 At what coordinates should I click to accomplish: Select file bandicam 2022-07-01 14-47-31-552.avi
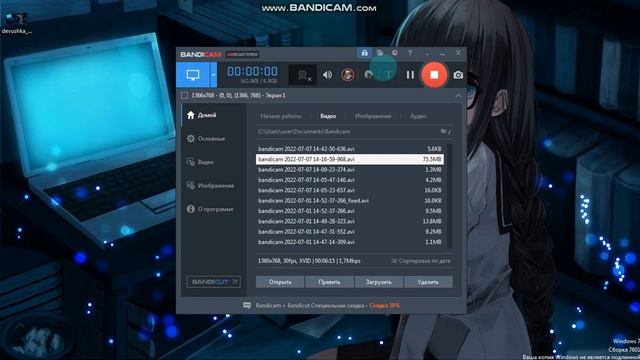pyautogui.click(x=350, y=232)
